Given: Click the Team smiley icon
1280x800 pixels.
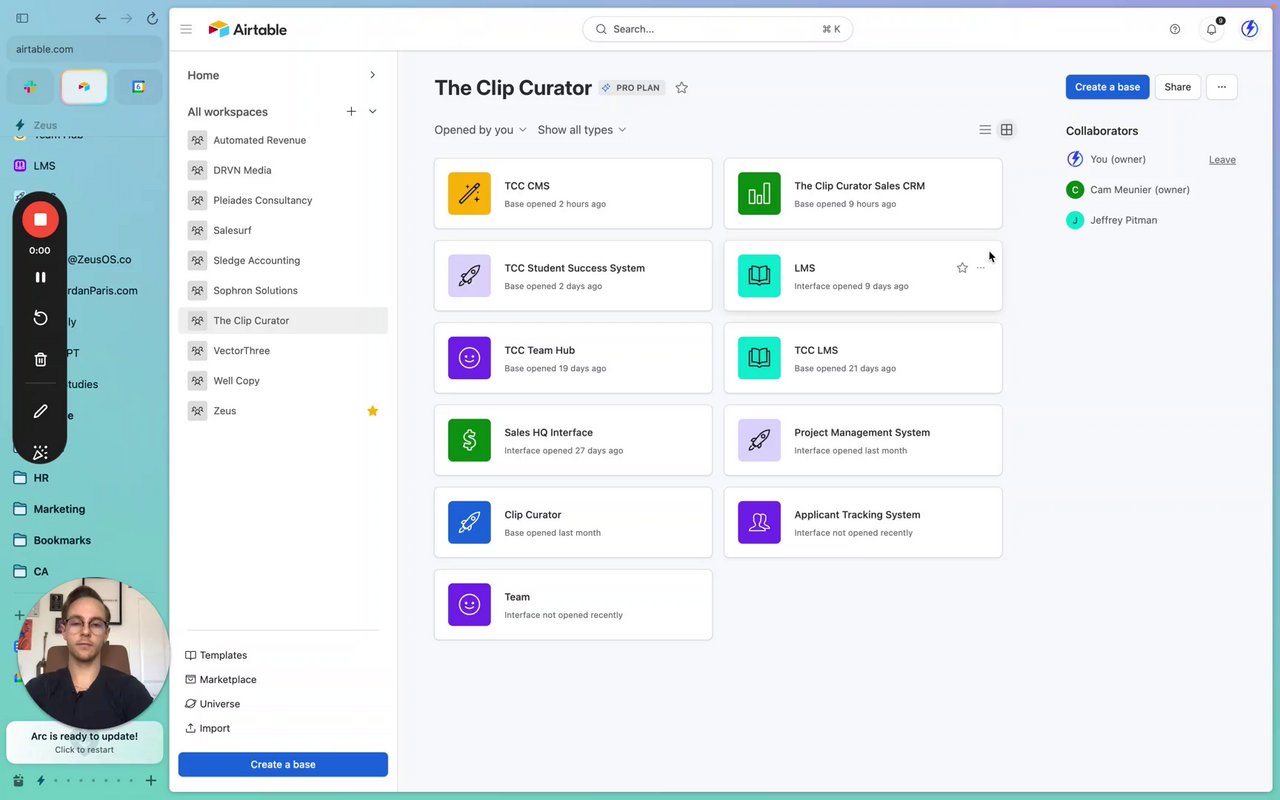Looking at the screenshot, I should [x=469, y=604].
